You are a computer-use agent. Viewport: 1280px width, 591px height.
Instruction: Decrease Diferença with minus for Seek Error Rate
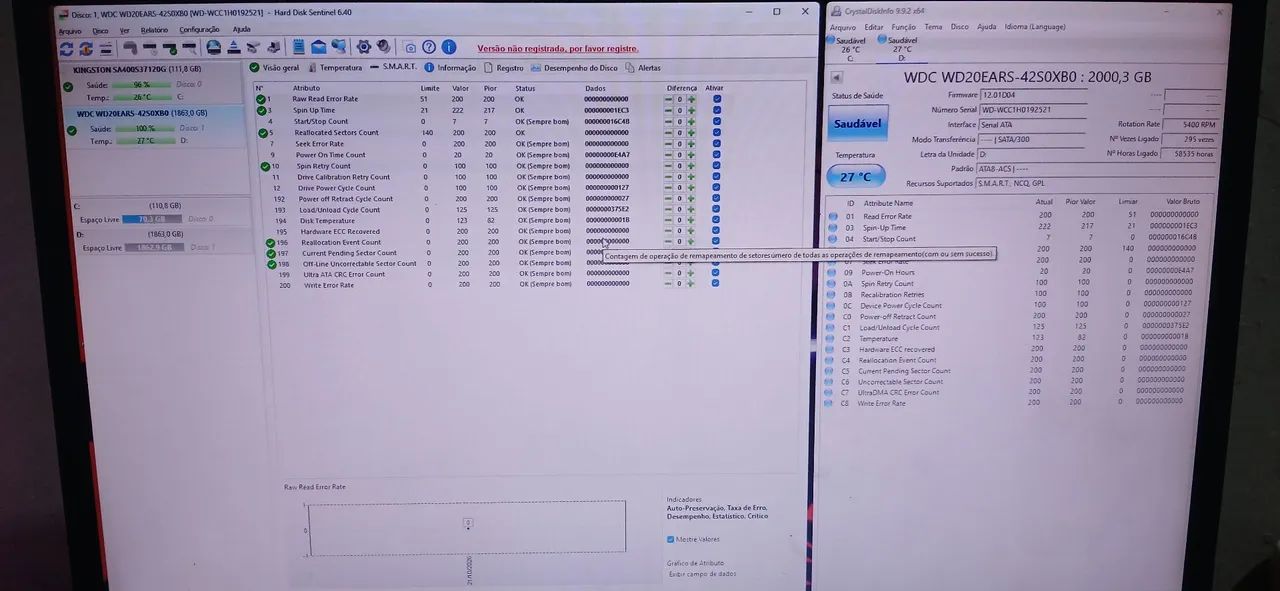coord(669,144)
